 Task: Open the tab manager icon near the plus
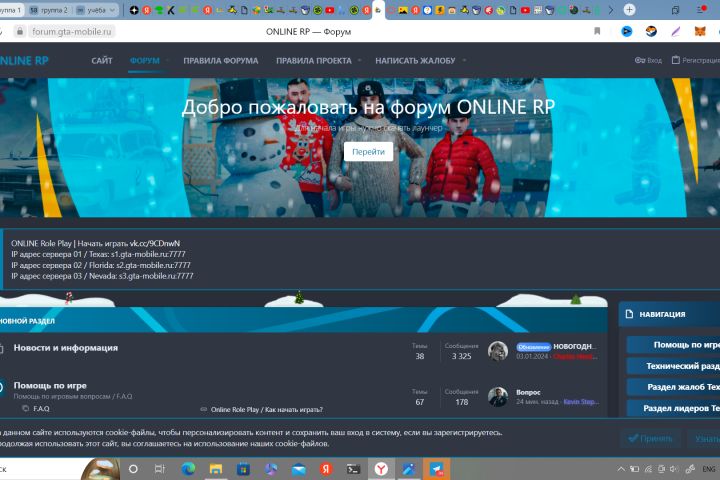(x=675, y=10)
